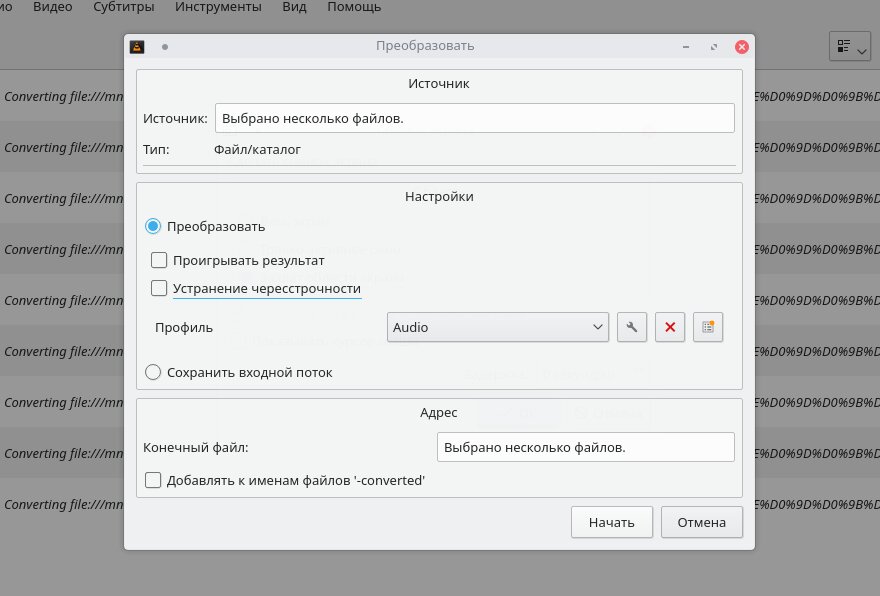
Task: Minimize the Преобразовать dialog
Action: click(686, 47)
